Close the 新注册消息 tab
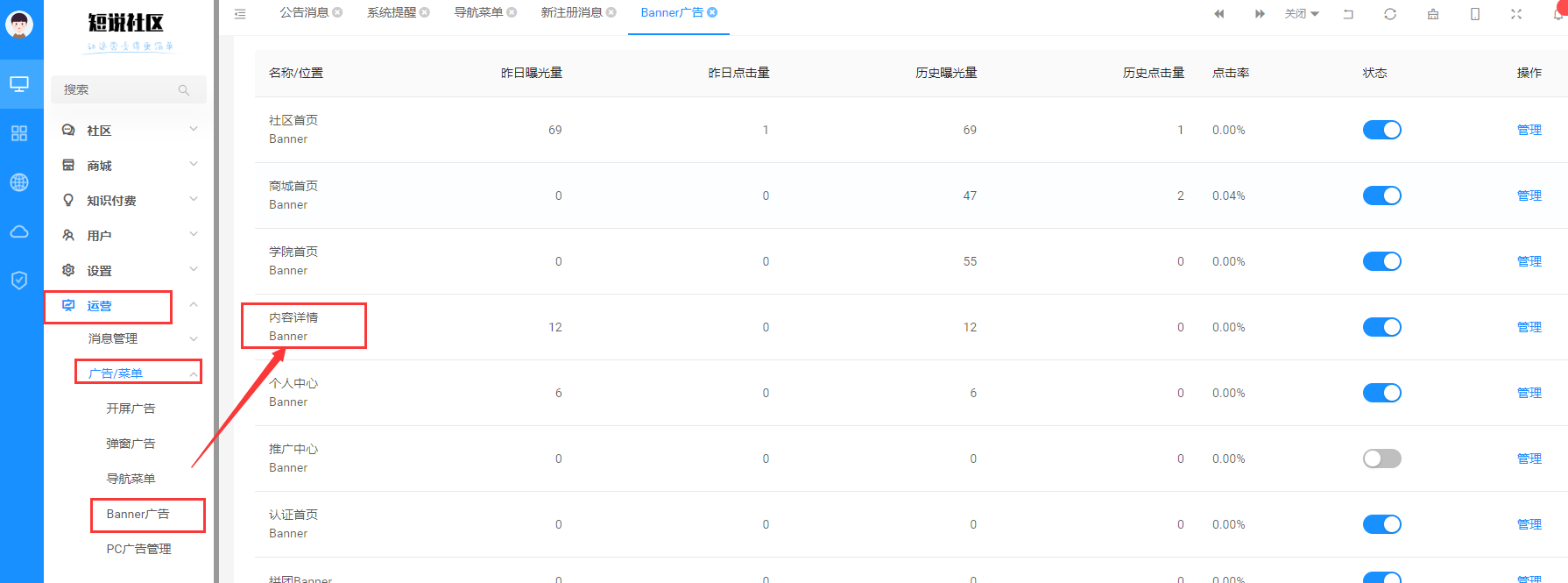Image resolution: width=1568 pixels, height=583 pixels. [611, 12]
